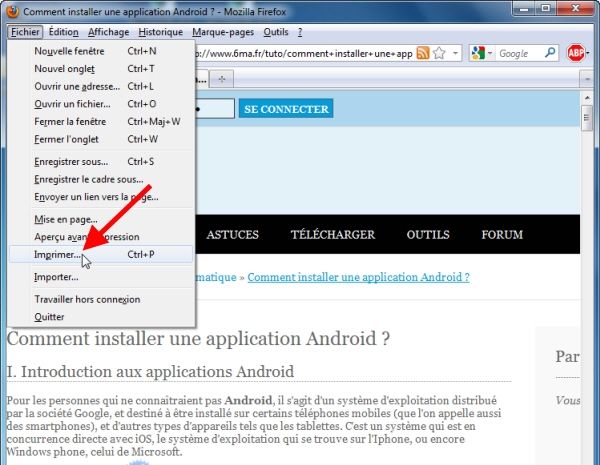Expand the address bar history dropdown

(x=455, y=53)
